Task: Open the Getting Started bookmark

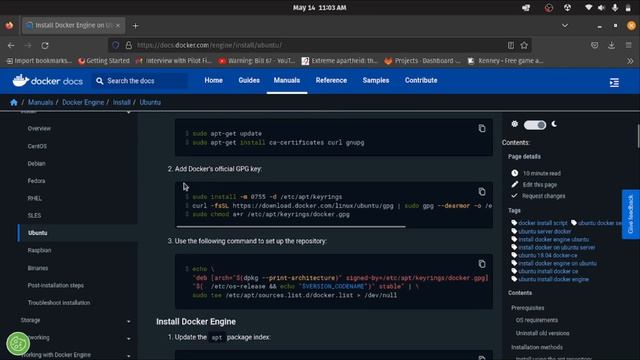Action: pos(104,61)
